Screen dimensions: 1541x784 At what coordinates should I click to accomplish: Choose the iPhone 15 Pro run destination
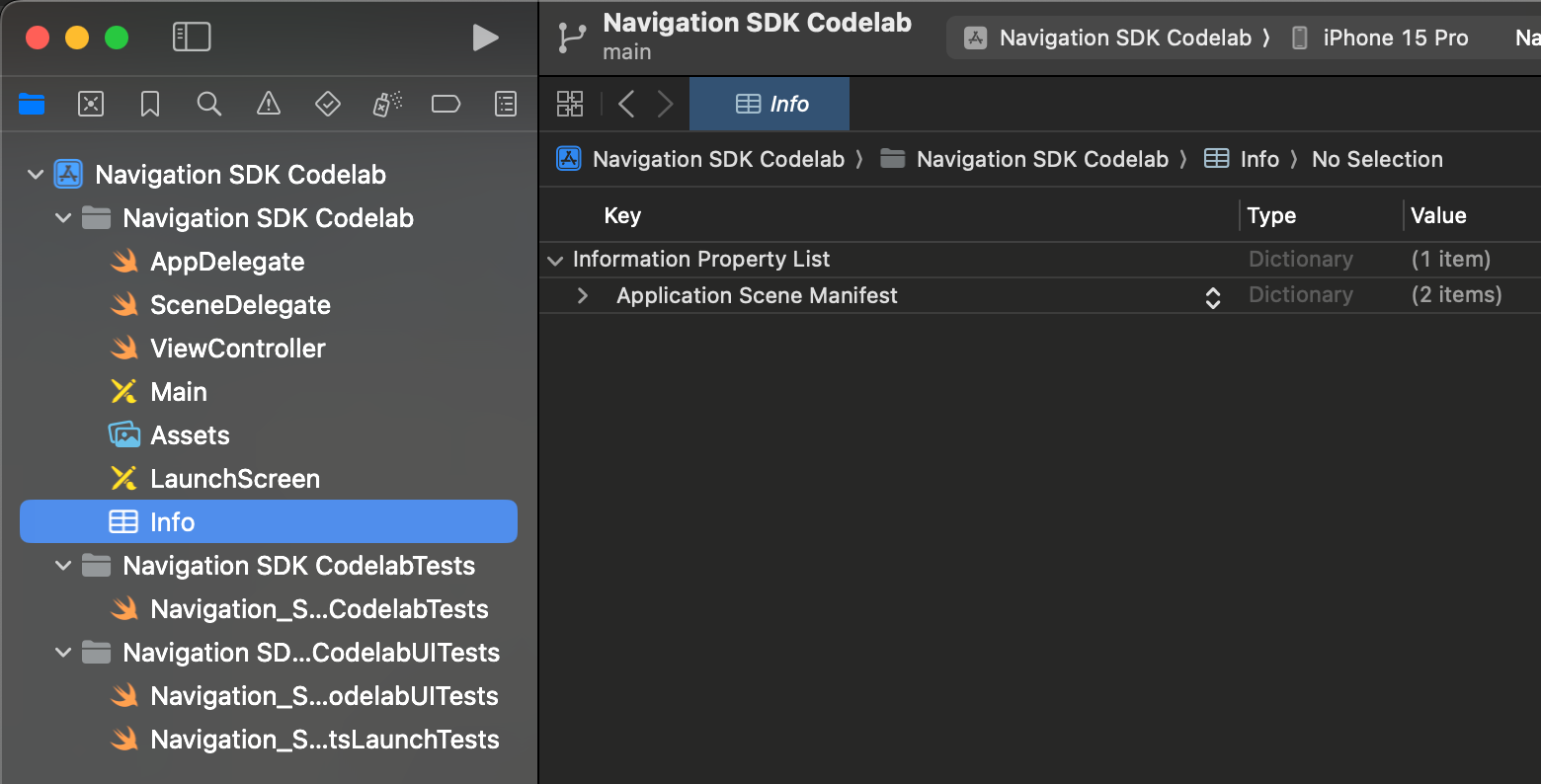[x=1394, y=38]
